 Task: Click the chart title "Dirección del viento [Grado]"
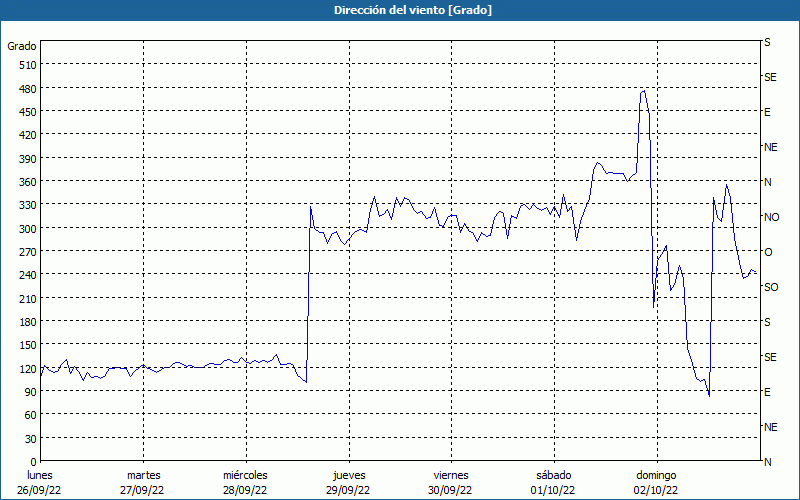pos(413,10)
